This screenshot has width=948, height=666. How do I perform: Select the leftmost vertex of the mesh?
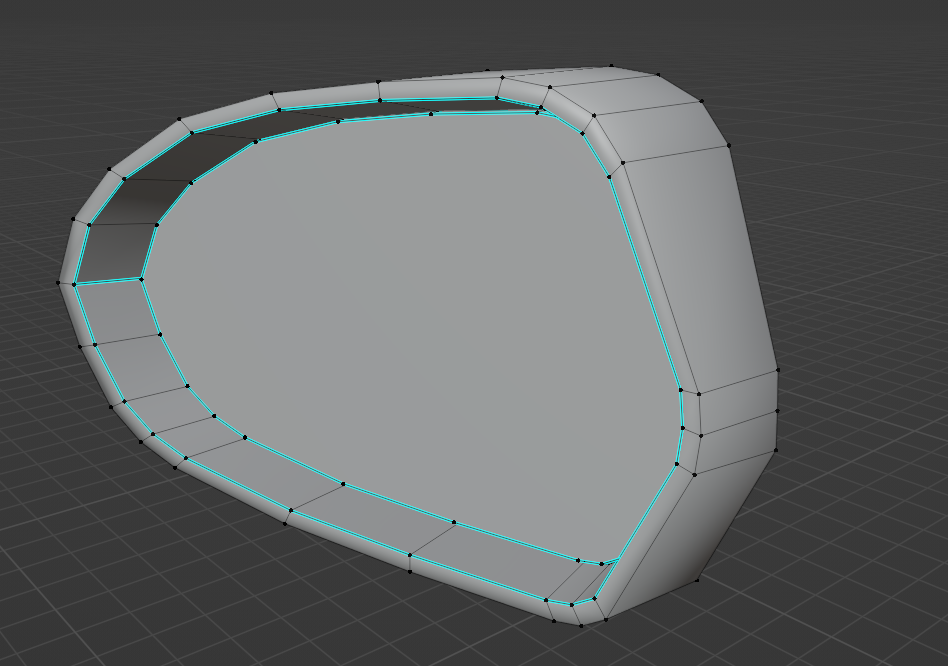click(x=59, y=282)
